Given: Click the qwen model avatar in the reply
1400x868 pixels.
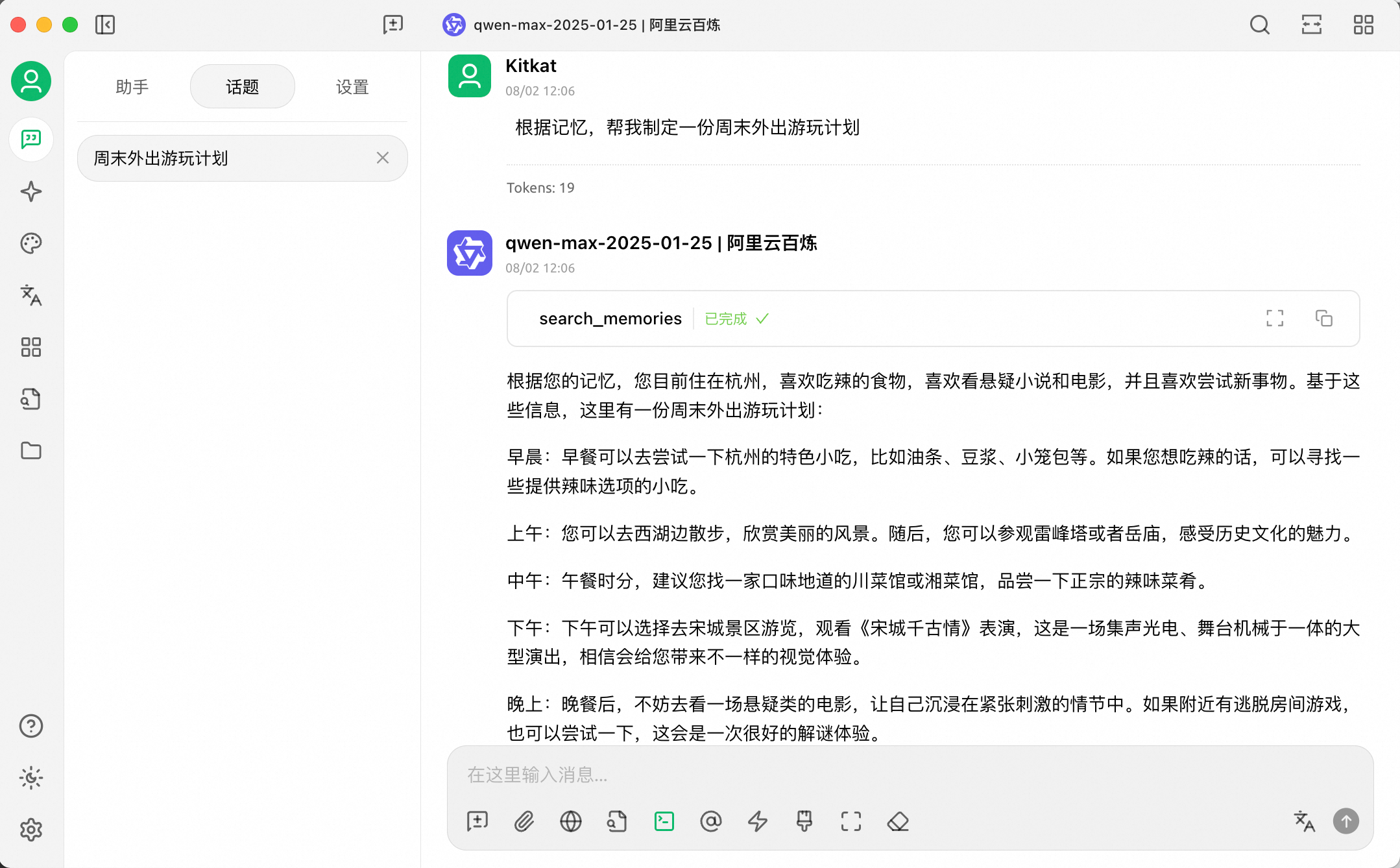Looking at the screenshot, I should click(x=470, y=253).
